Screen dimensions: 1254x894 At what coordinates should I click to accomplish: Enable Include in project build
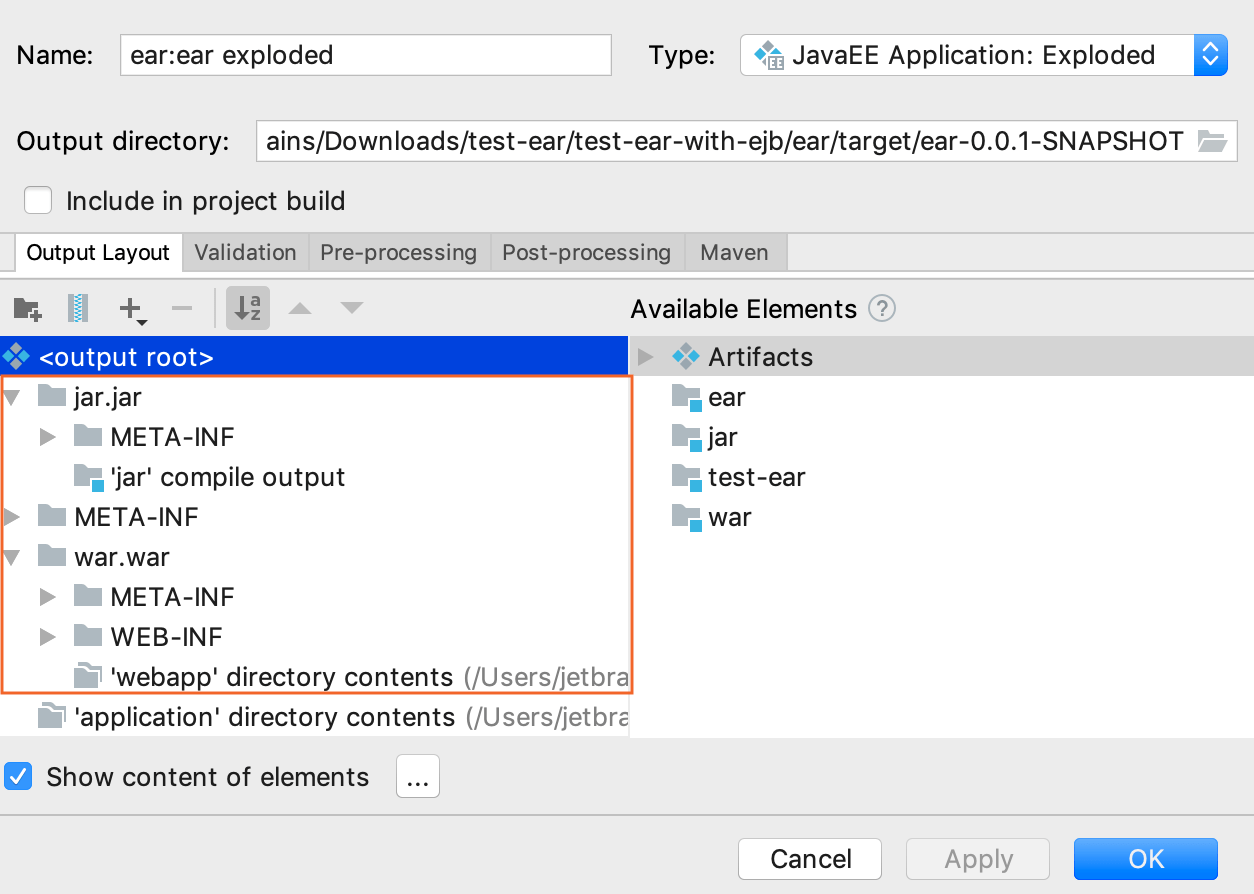(x=37, y=200)
